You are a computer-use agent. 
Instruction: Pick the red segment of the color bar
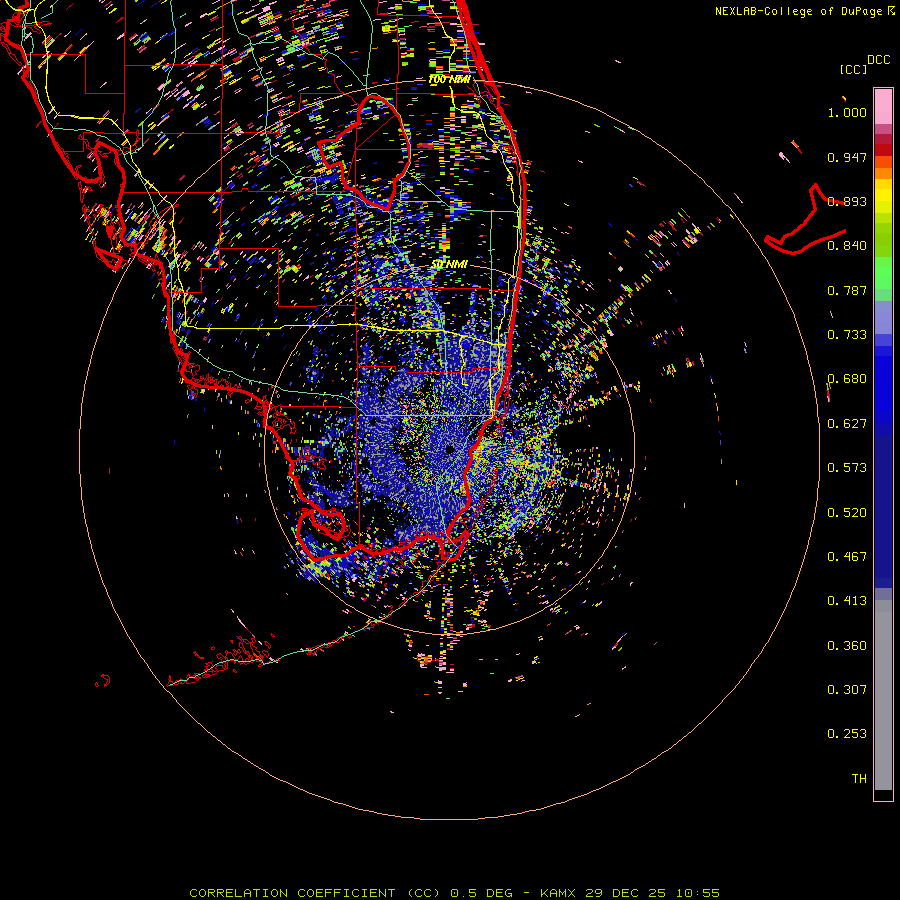pos(883,150)
